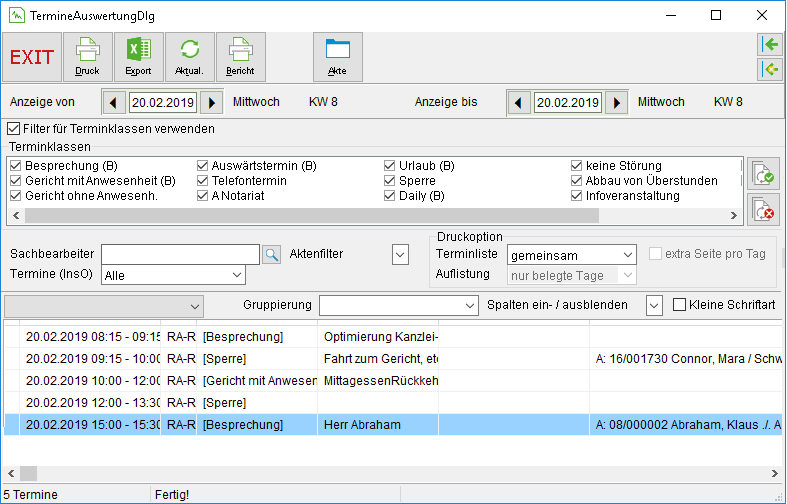Toggle Auswärtstermin (B) checkbox
Image resolution: width=787 pixels, height=504 pixels.
pos(202,166)
